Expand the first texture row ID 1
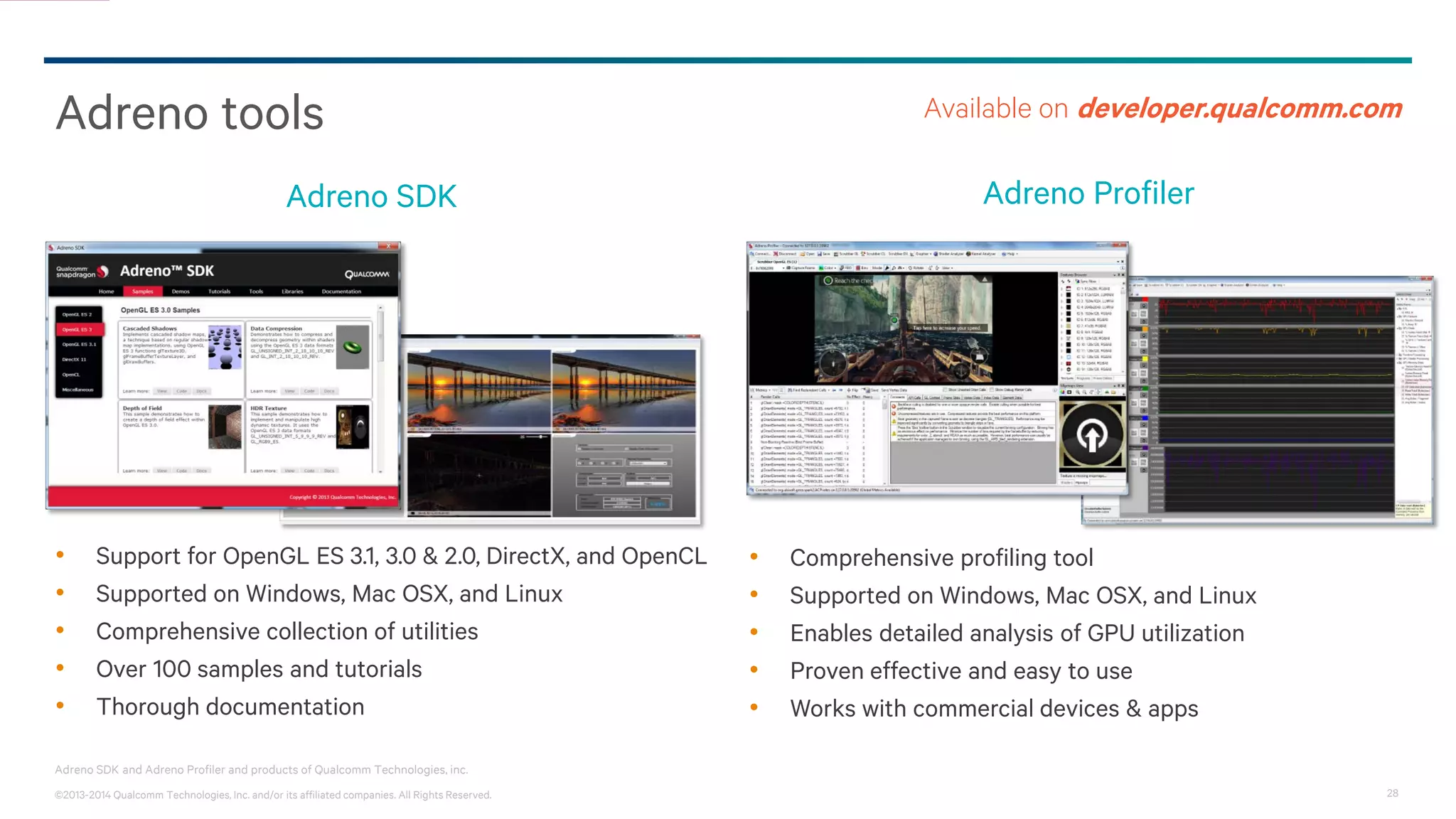The height and width of the screenshot is (819, 1456). click(1062, 288)
